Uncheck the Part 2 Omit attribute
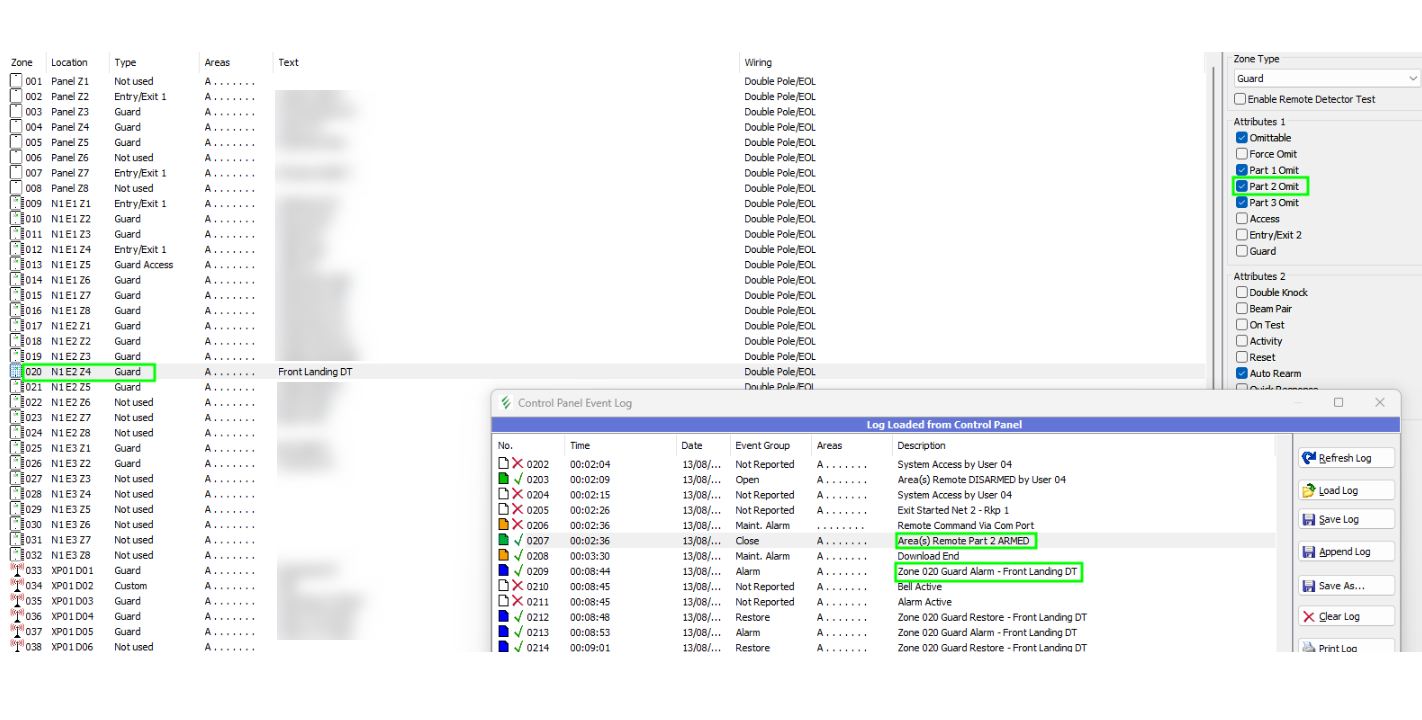This screenshot has width=1422, height=720. tap(1240, 186)
